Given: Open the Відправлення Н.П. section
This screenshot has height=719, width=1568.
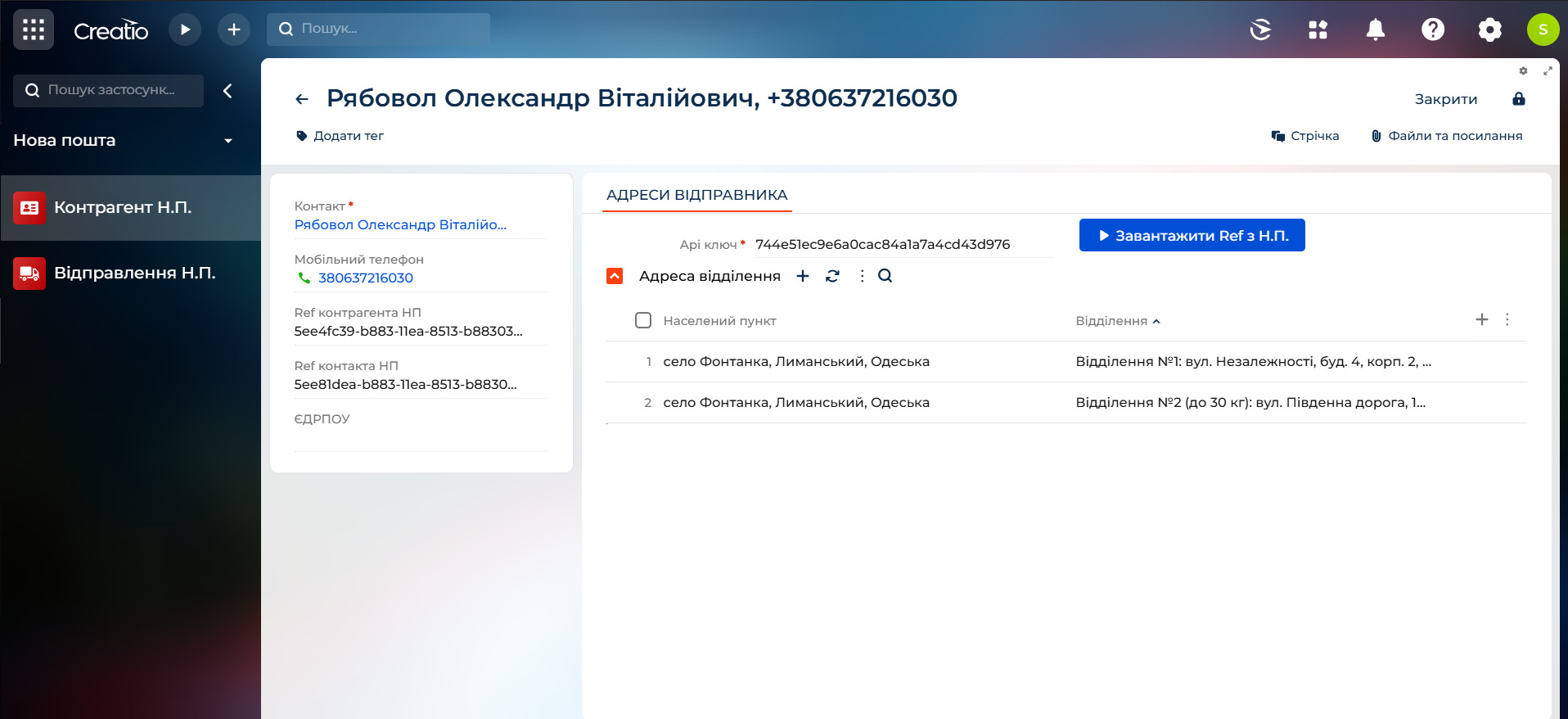Looking at the screenshot, I should [x=131, y=274].
